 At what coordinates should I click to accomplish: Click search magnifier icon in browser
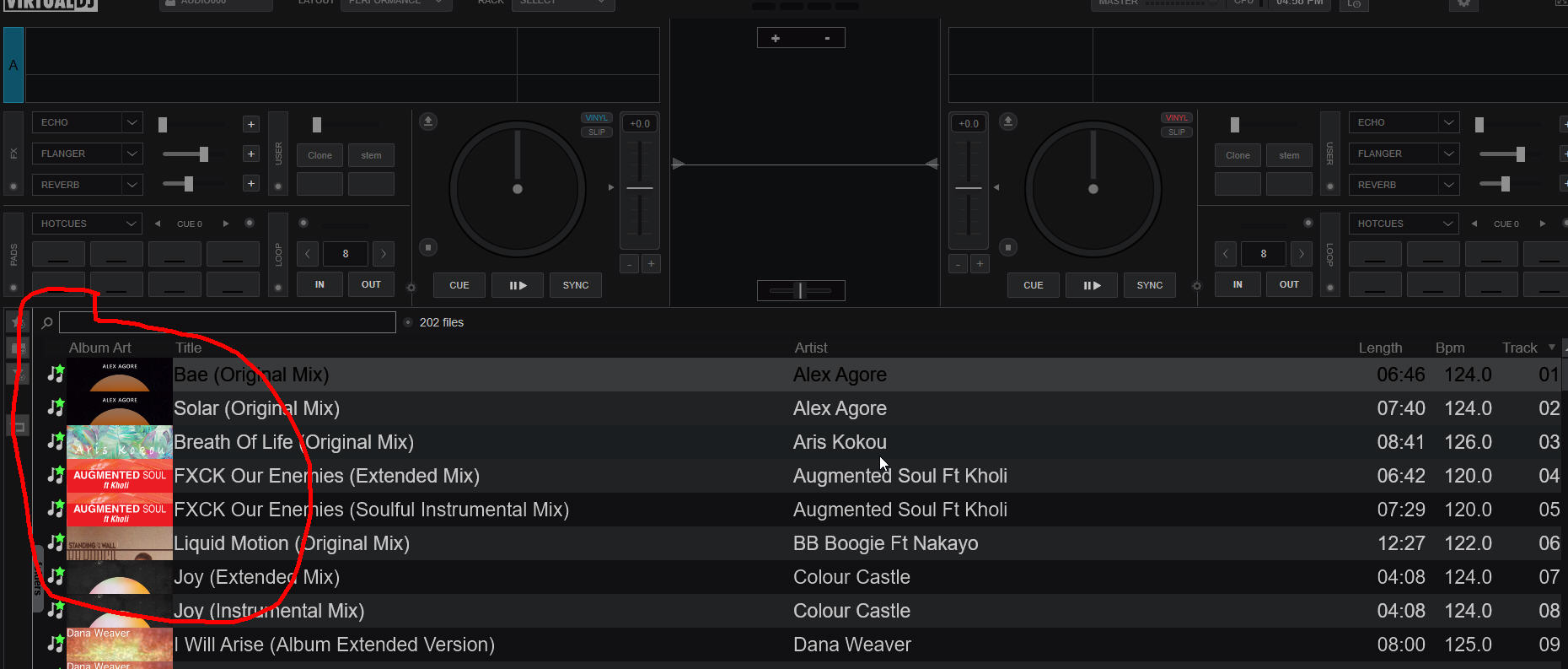pos(47,322)
